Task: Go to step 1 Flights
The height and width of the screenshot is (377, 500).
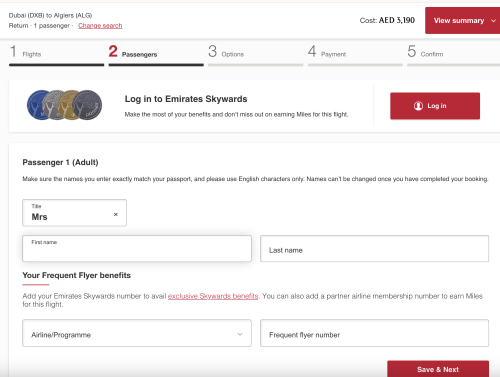Action: pos(56,55)
